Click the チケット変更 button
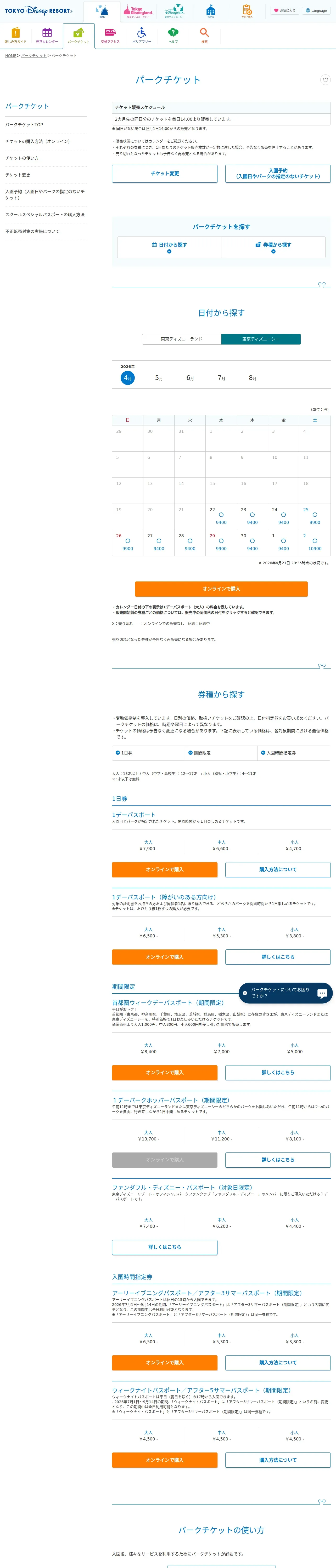336x1568 pixels. tap(165, 174)
